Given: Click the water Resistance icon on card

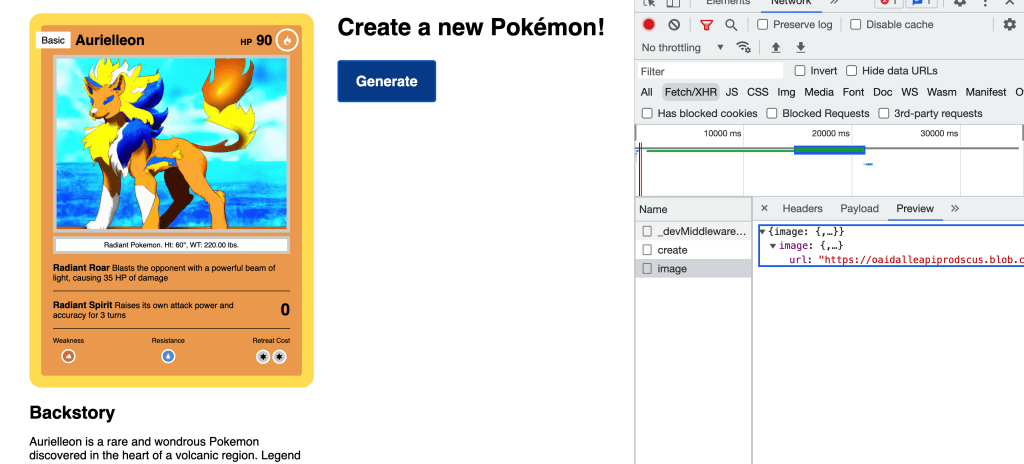Looking at the screenshot, I should click(x=168, y=356).
